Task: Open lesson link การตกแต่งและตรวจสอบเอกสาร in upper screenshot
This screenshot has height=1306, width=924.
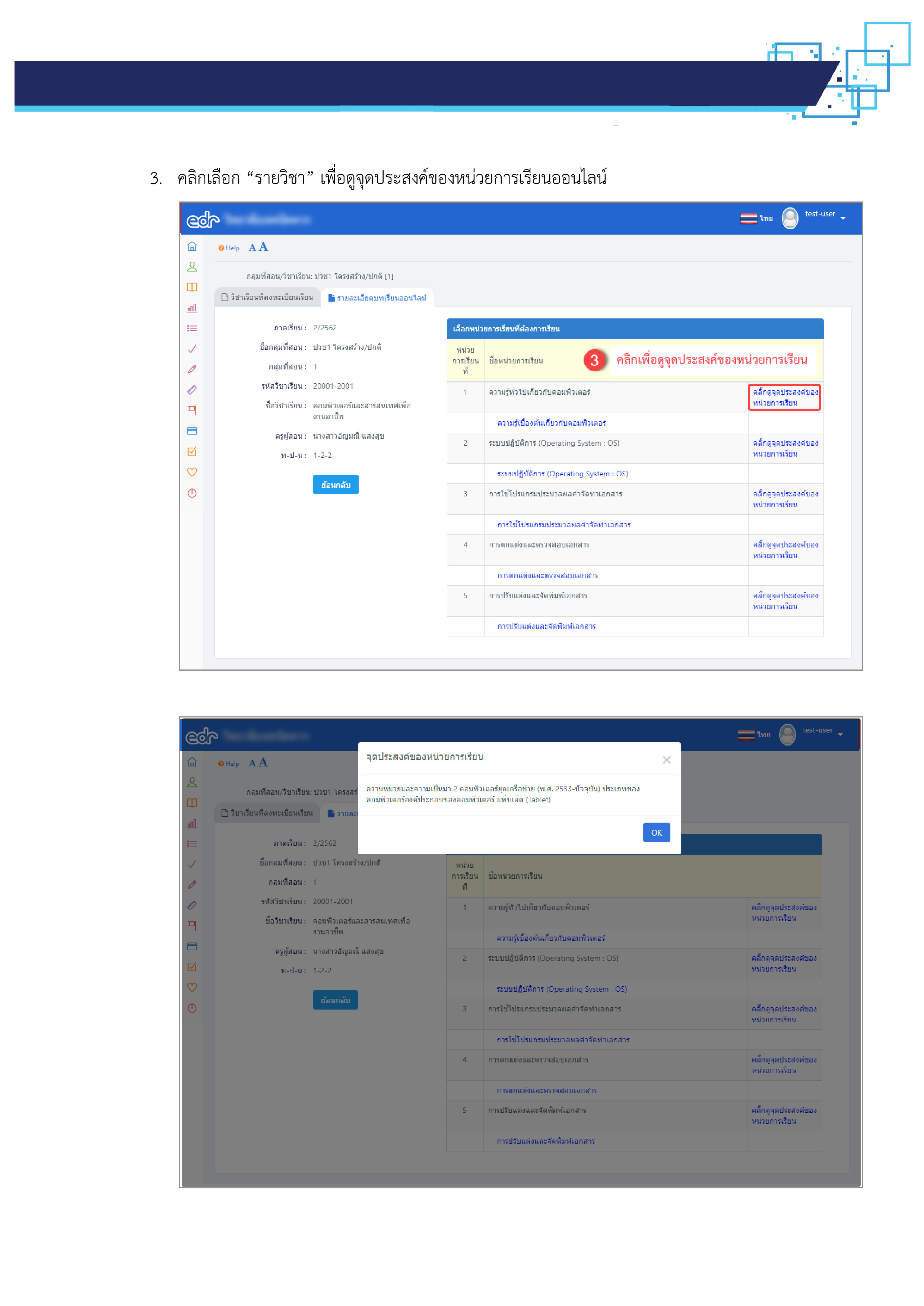Action: pyautogui.click(x=547, y=576)
